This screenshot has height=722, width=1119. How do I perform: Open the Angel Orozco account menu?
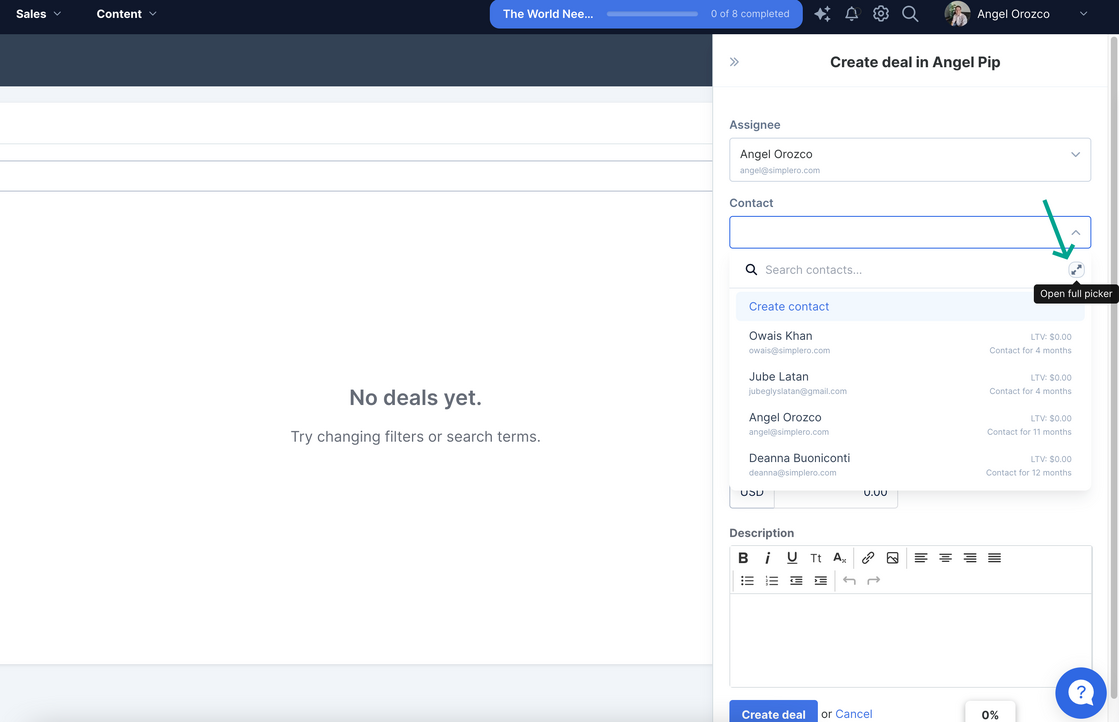click(x=1016, y=14)
